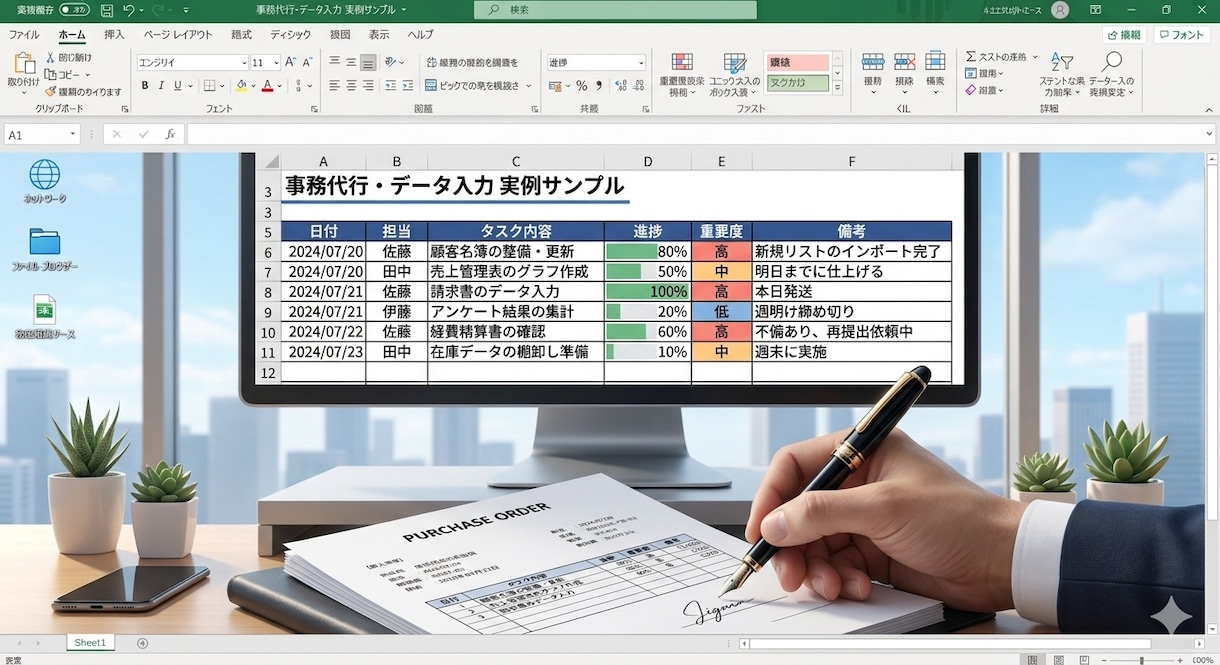Open the View tab
Viewport: 1220px width, 665px height.
(x=379, y=34)
